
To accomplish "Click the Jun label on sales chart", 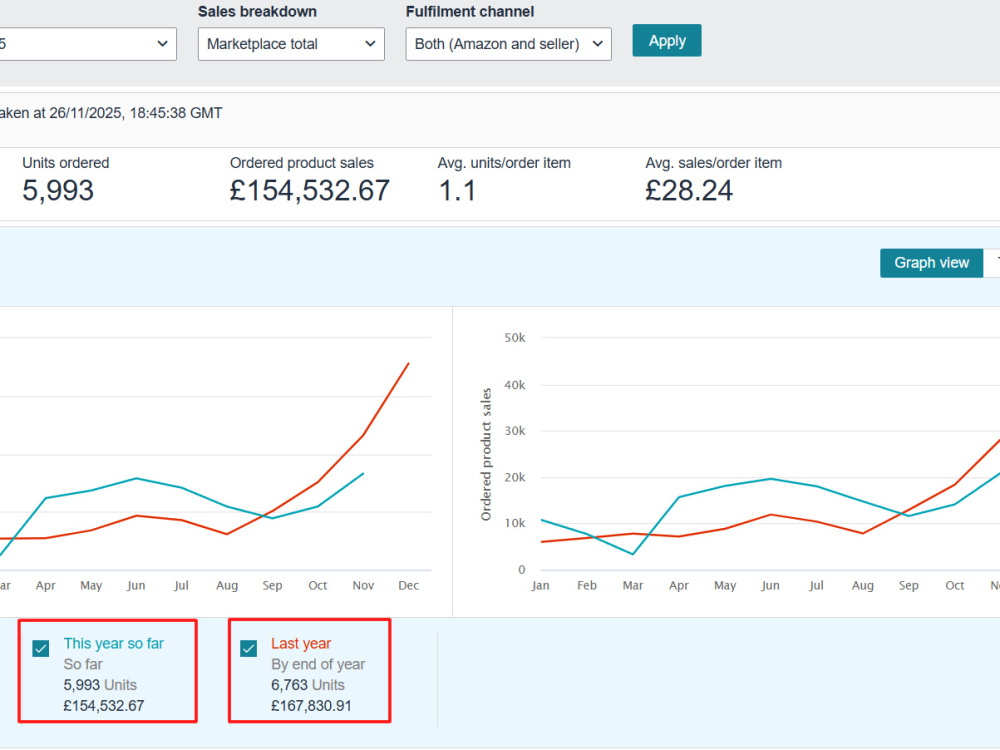I will click(770, 585).
